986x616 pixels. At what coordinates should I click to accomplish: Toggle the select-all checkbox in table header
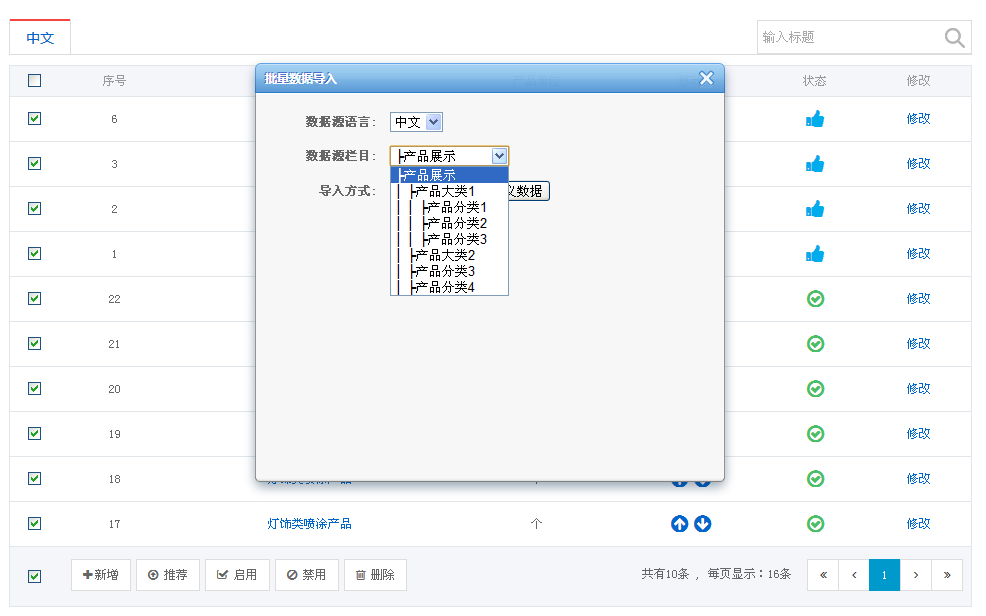(35, 81)
